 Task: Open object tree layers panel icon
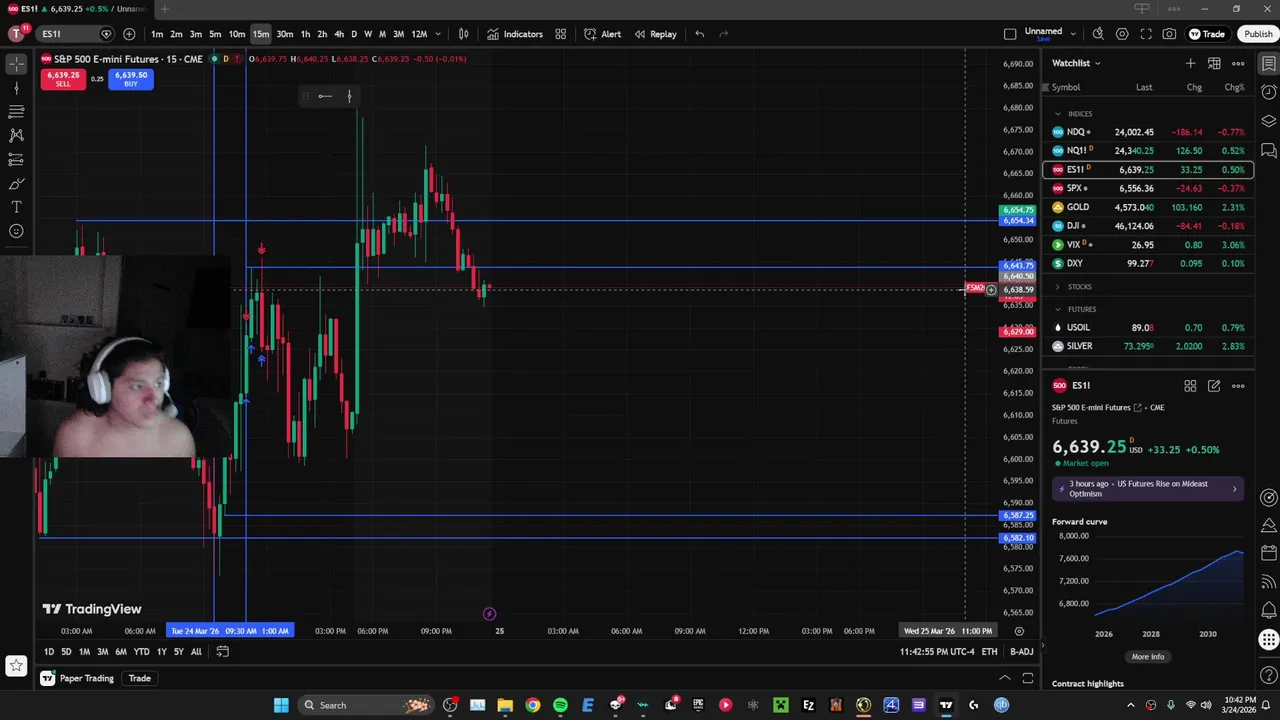point(1269,122)
